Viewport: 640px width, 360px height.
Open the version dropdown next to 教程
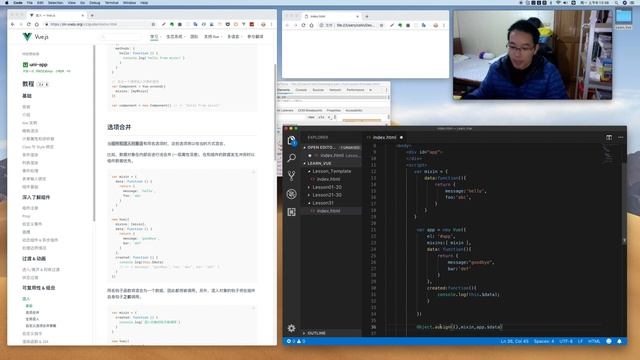pos(43,84)
